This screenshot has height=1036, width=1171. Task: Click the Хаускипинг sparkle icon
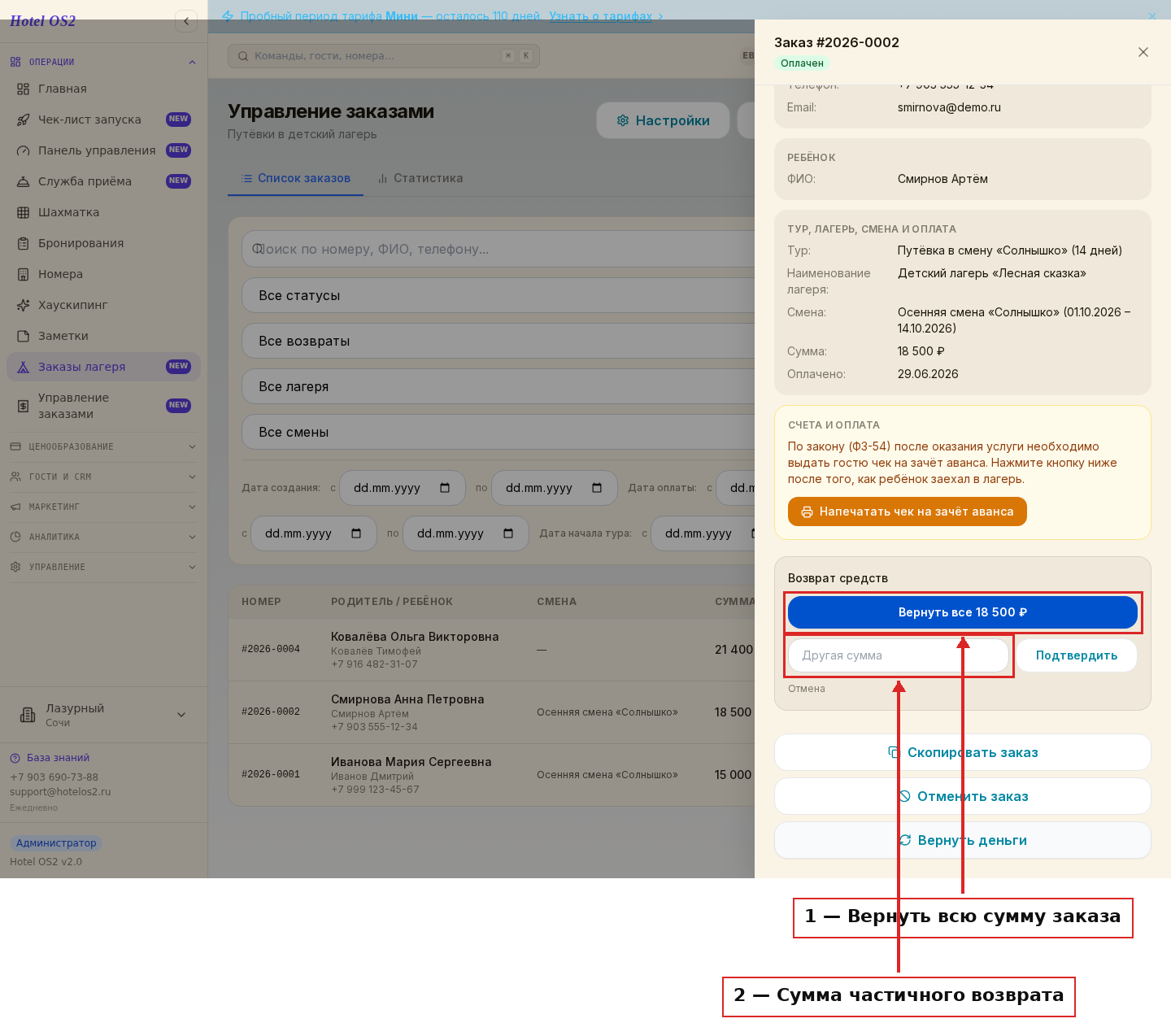click(x=23, y=305)
